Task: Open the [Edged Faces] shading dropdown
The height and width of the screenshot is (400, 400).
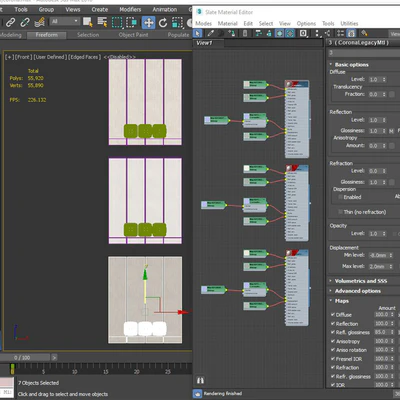Action: (85, 57)
